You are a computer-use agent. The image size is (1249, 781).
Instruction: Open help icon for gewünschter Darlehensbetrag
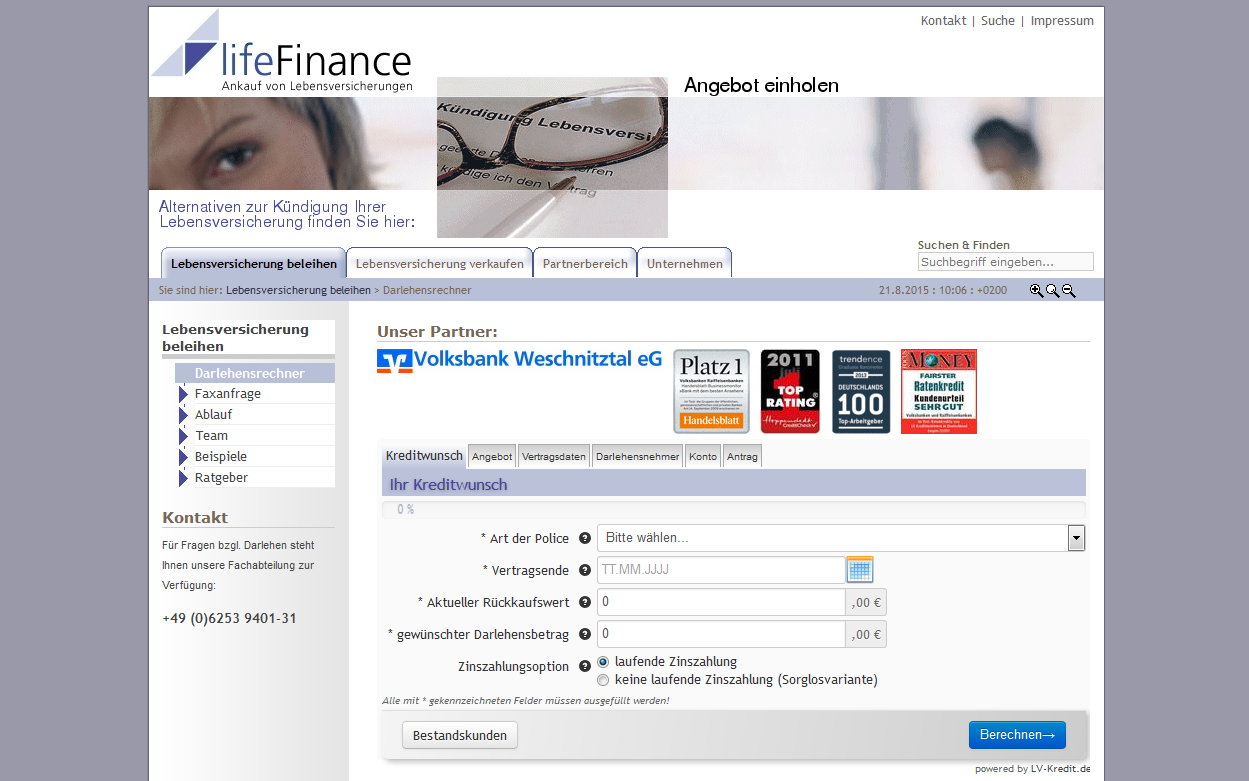click(585, 634)
